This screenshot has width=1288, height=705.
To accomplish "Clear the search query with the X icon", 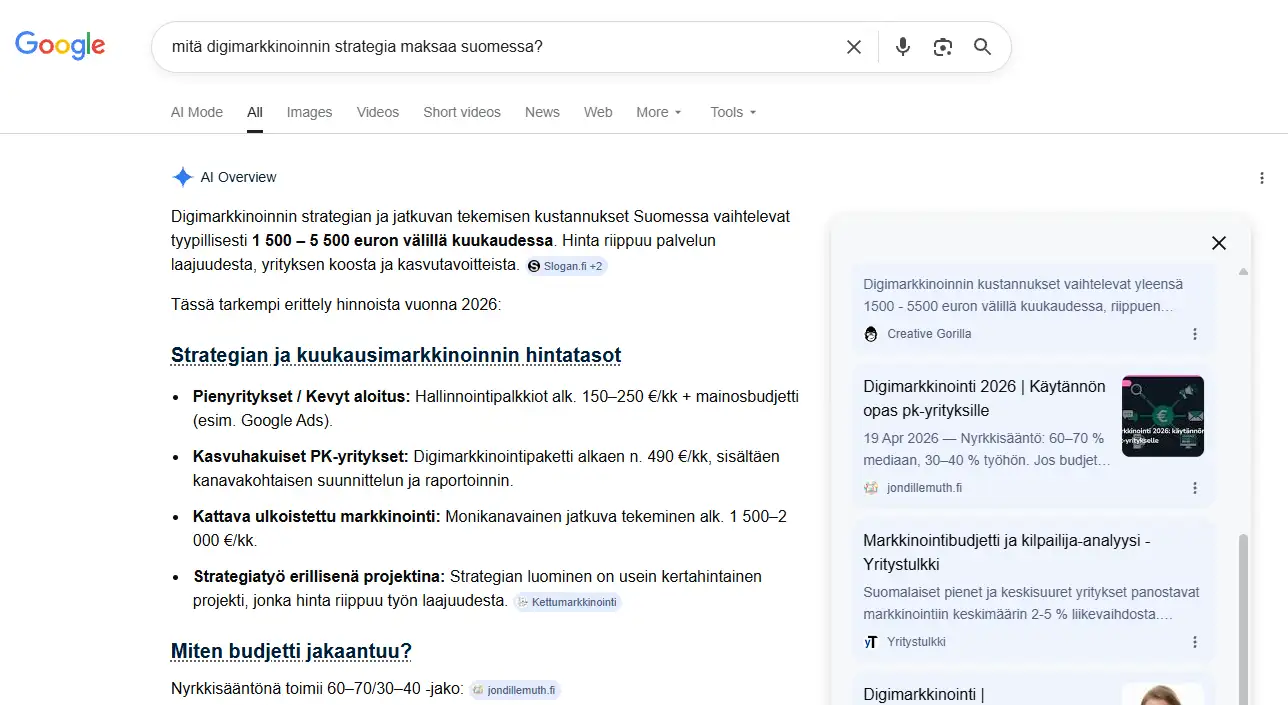I will (x=853, y=46).
